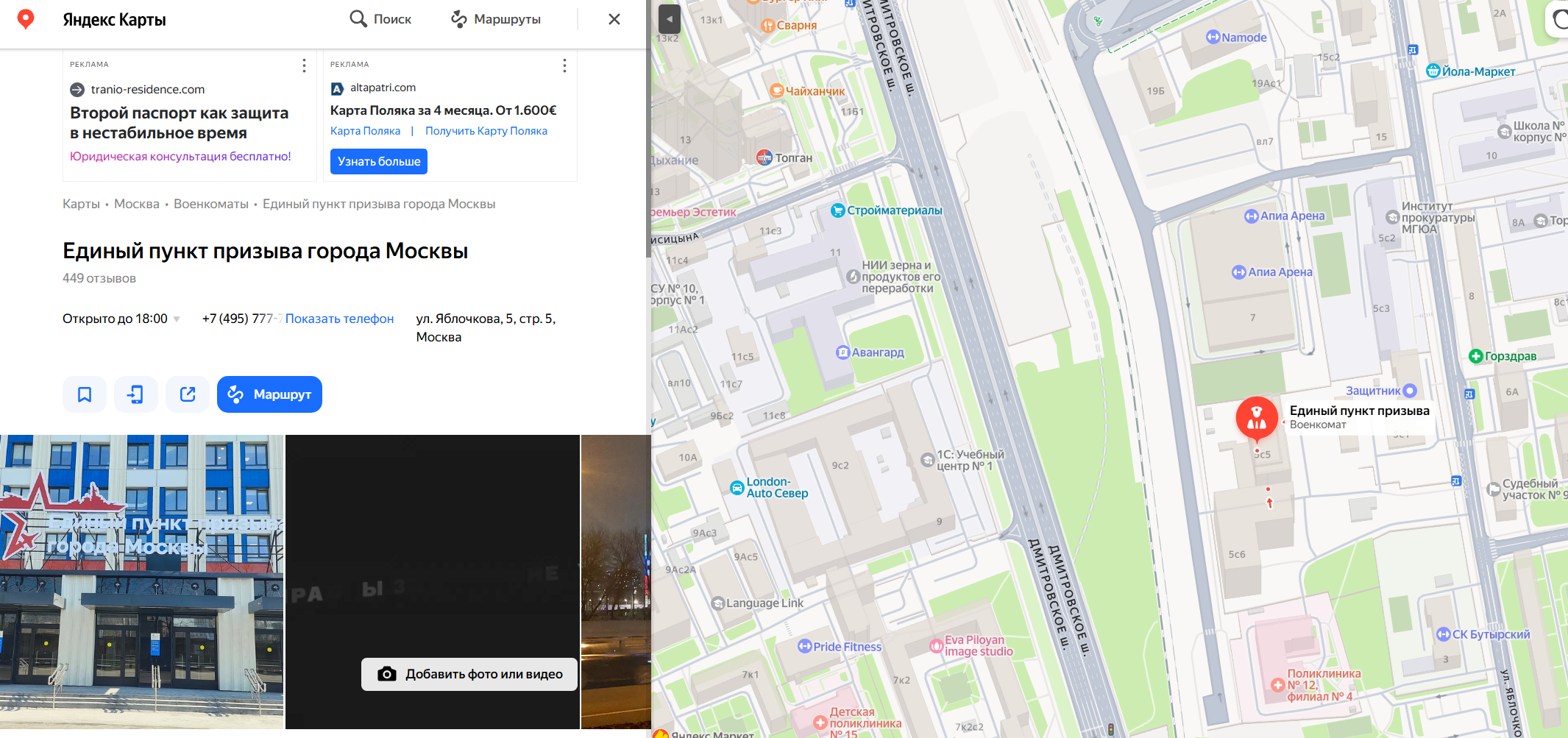Go to the 'Военкоматы' breadcrumb
This screenshot has height=738, width=1568.
point(211,204)
